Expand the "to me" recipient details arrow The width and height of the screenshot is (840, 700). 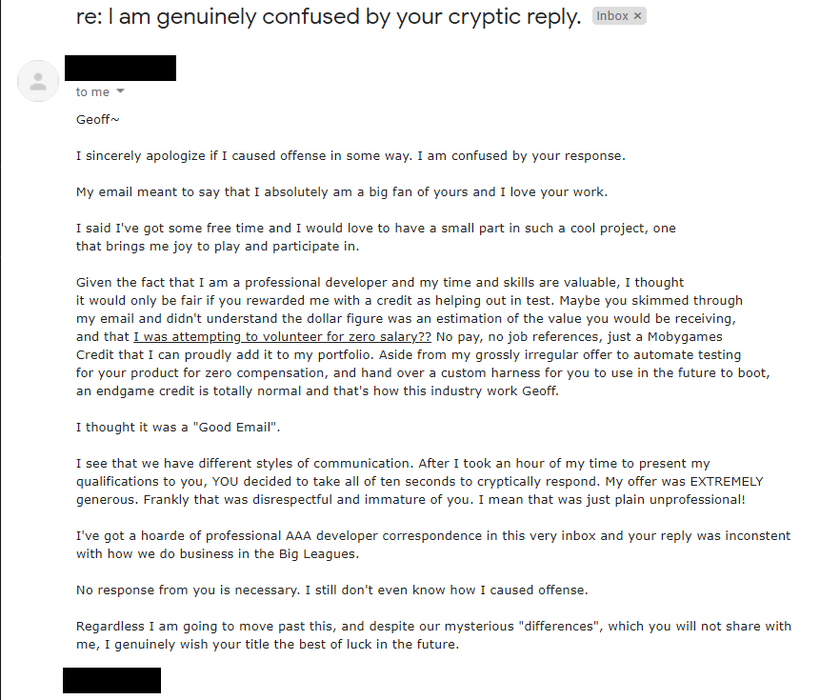point(121,92)
